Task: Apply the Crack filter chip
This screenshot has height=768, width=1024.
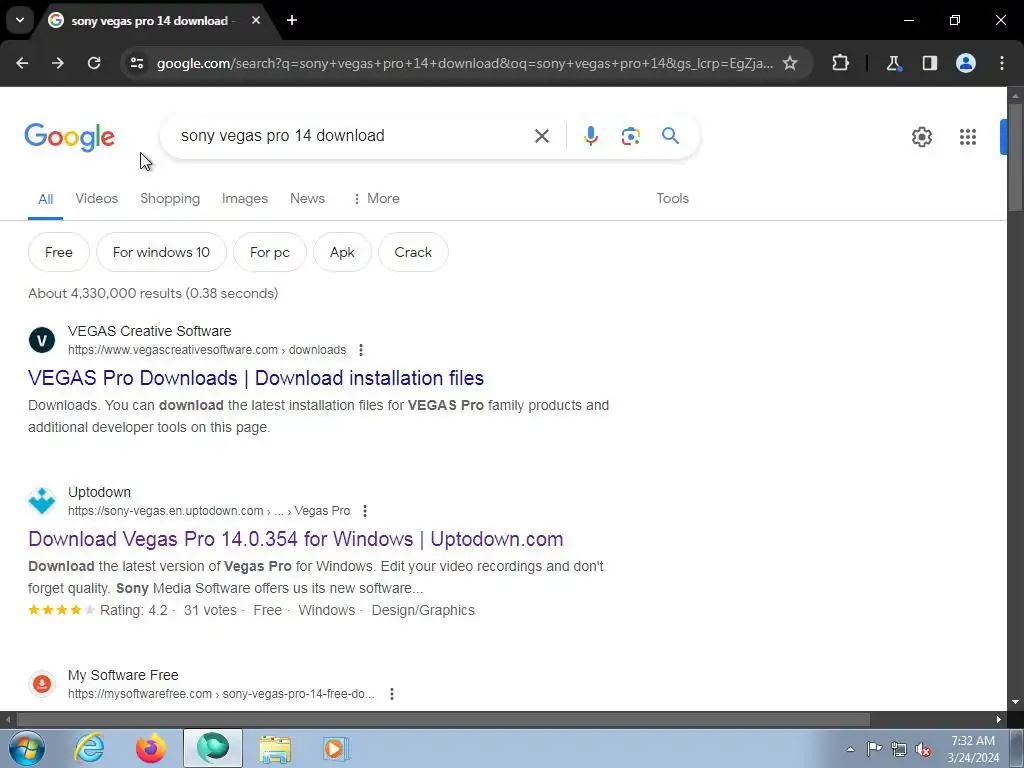Action: coord(413,252)
